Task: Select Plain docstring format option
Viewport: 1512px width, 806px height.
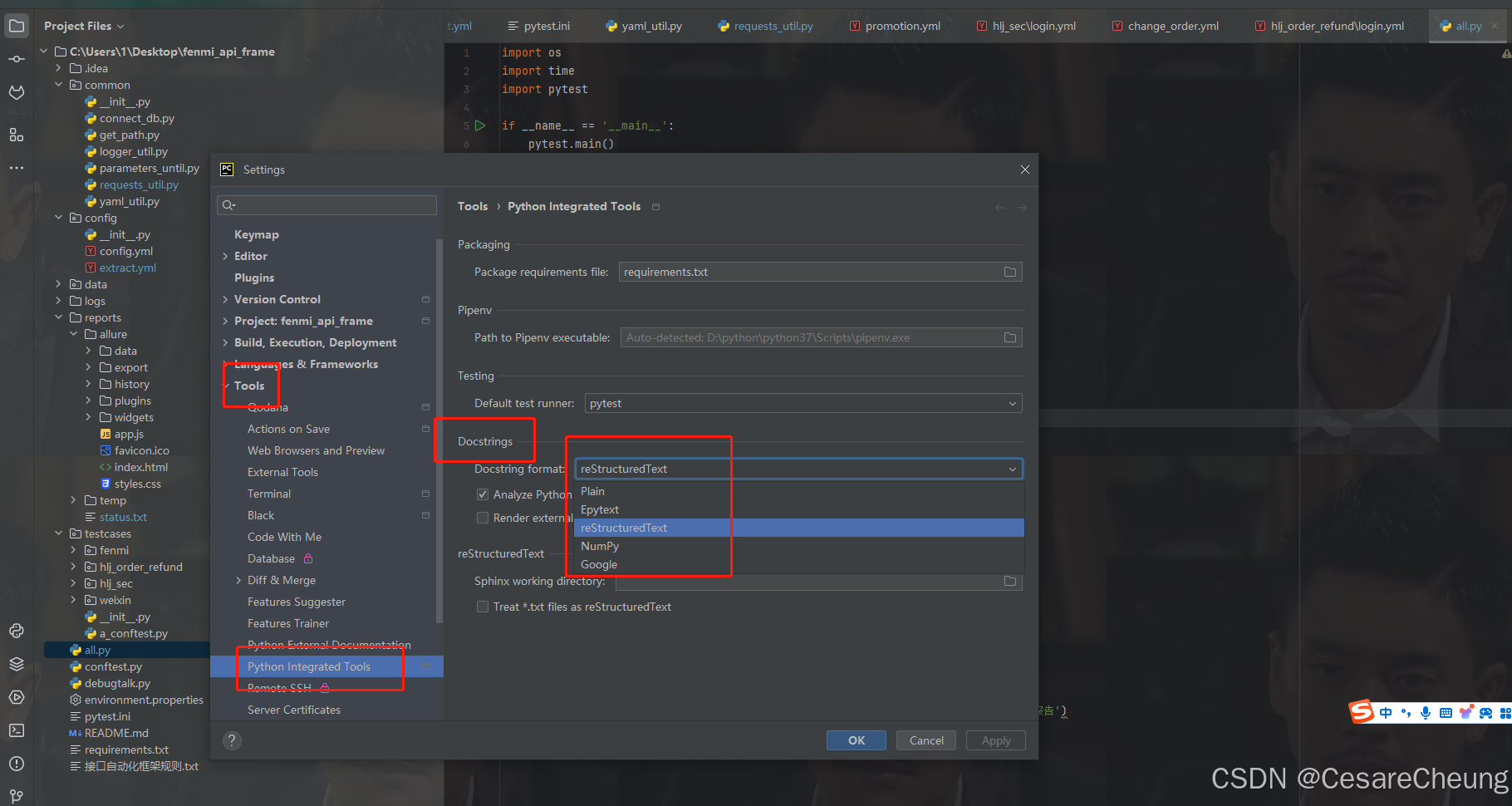Action: 799,491
